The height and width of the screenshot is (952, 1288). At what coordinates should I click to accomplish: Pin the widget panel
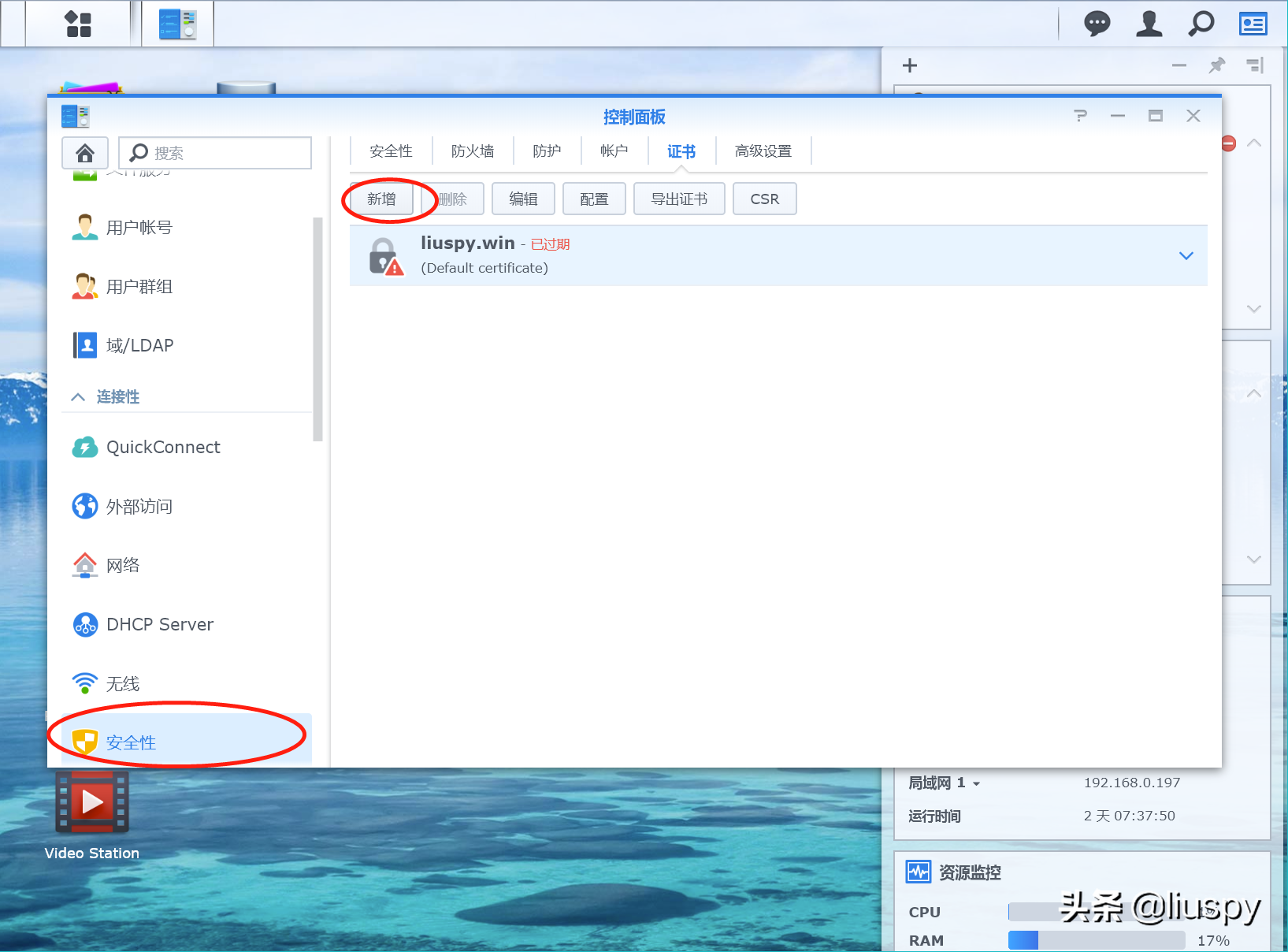click(1217, 65)
